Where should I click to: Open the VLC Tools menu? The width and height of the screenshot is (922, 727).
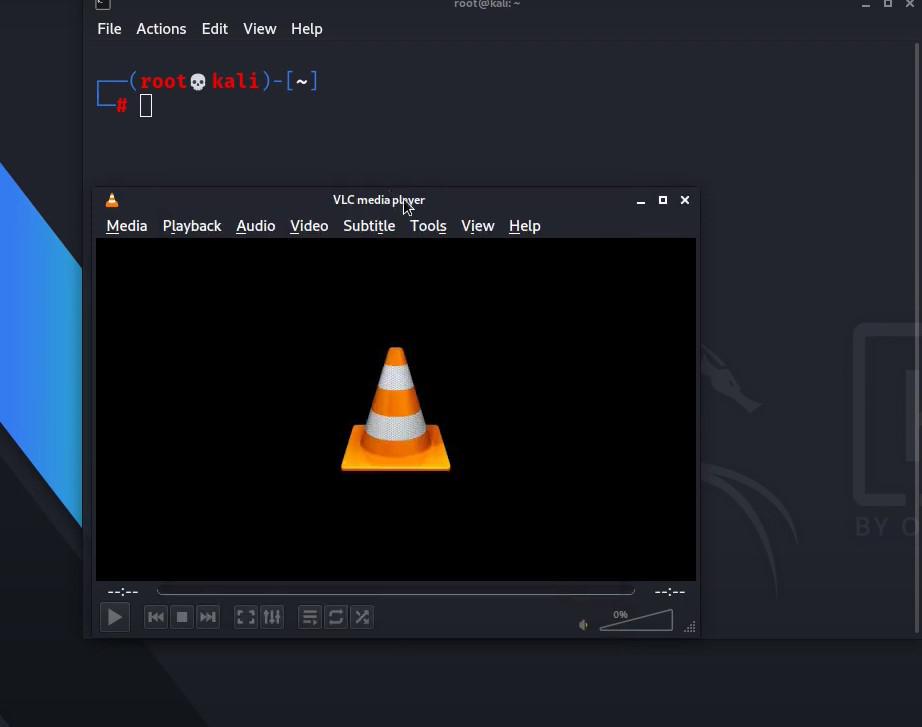click(428, 226)
